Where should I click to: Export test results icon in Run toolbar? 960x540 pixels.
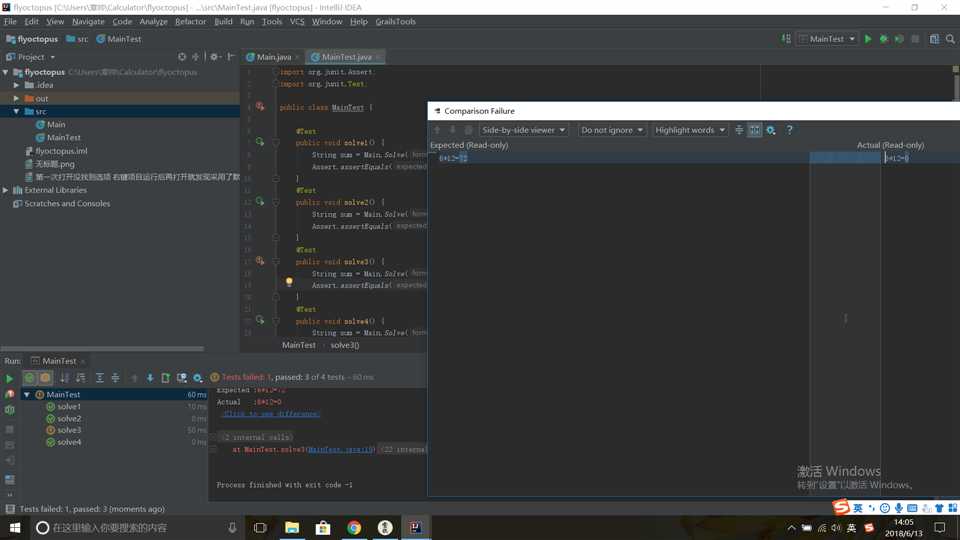[165, 378]
